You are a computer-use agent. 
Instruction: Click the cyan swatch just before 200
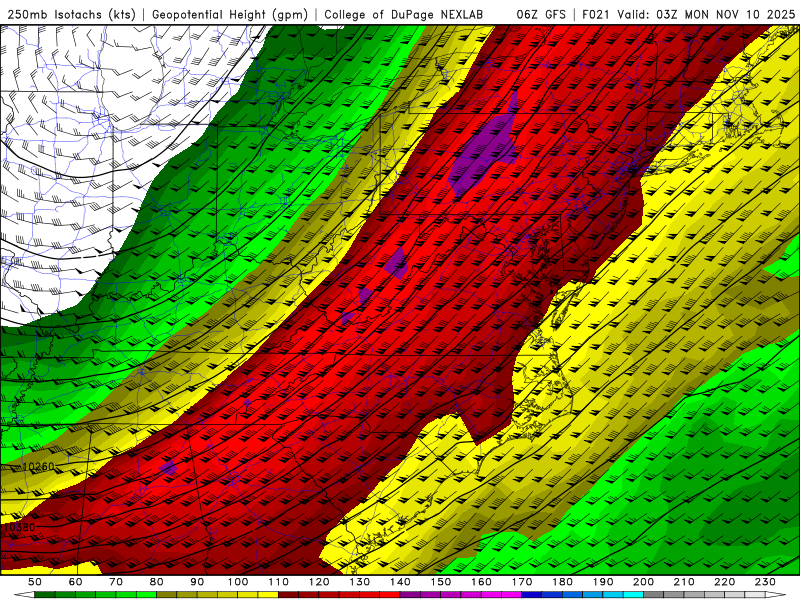(x=633, y=595)
